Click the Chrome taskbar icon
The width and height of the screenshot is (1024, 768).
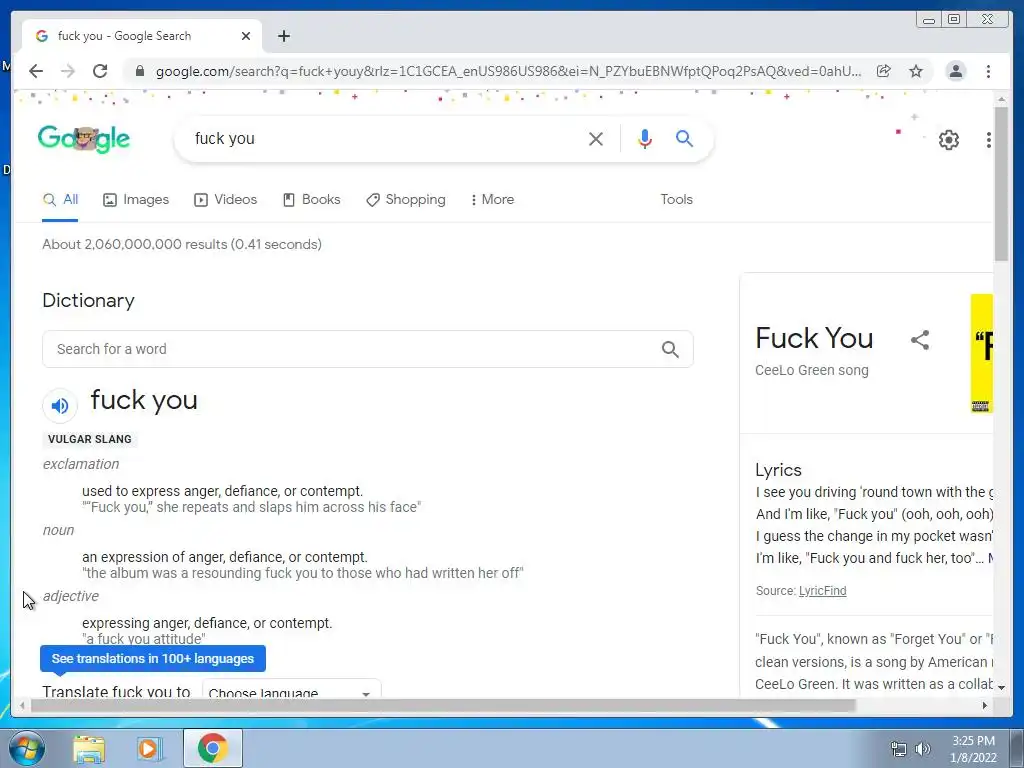[212, 748]
